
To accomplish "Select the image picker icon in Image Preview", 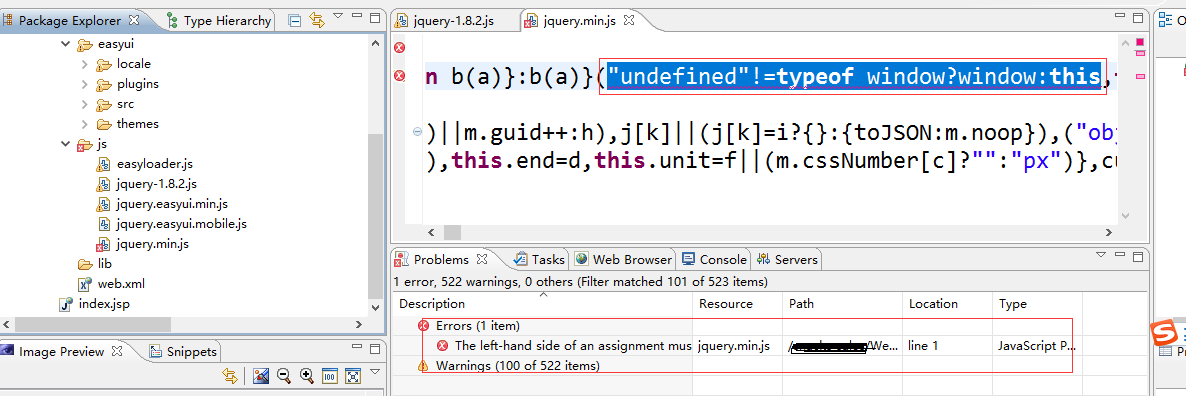I will coord(261,376).
